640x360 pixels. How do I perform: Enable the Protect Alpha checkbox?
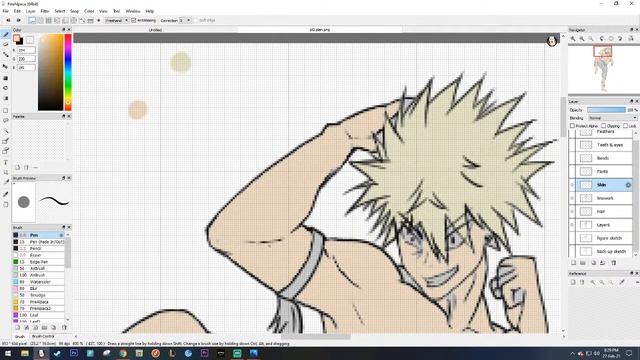pyautogui.click(x=572, y=126)
